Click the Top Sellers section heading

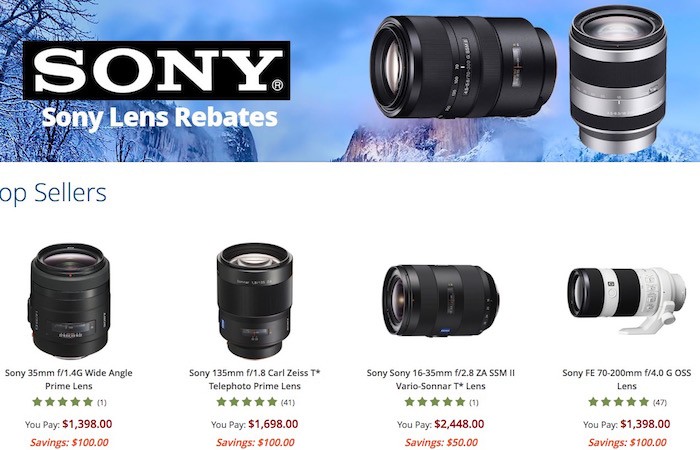point(53,193)
